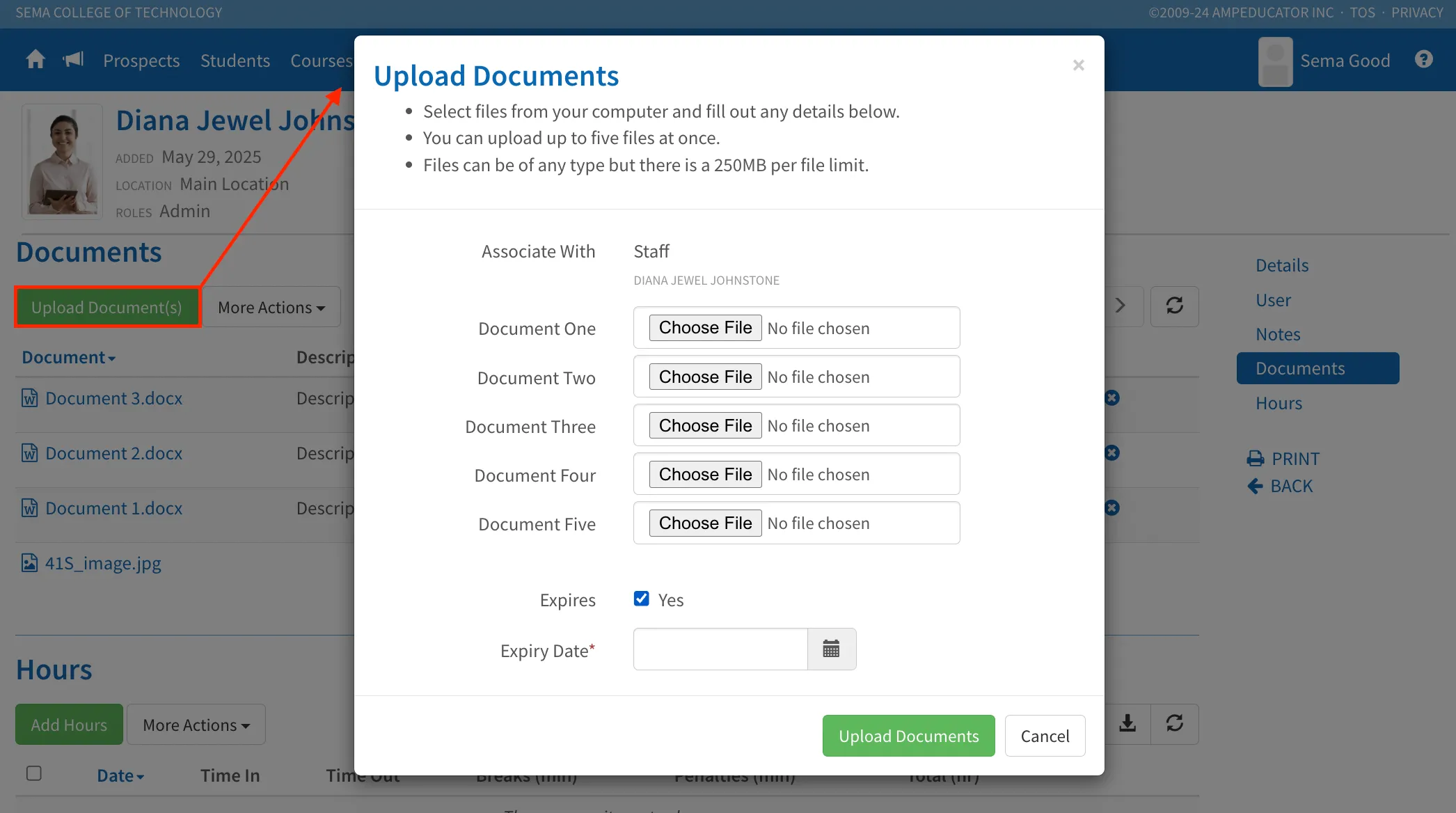This screenshot has height=813, width=1456.
Task: Close the Upload Documents dialog with X
Action: (1079, 65)
